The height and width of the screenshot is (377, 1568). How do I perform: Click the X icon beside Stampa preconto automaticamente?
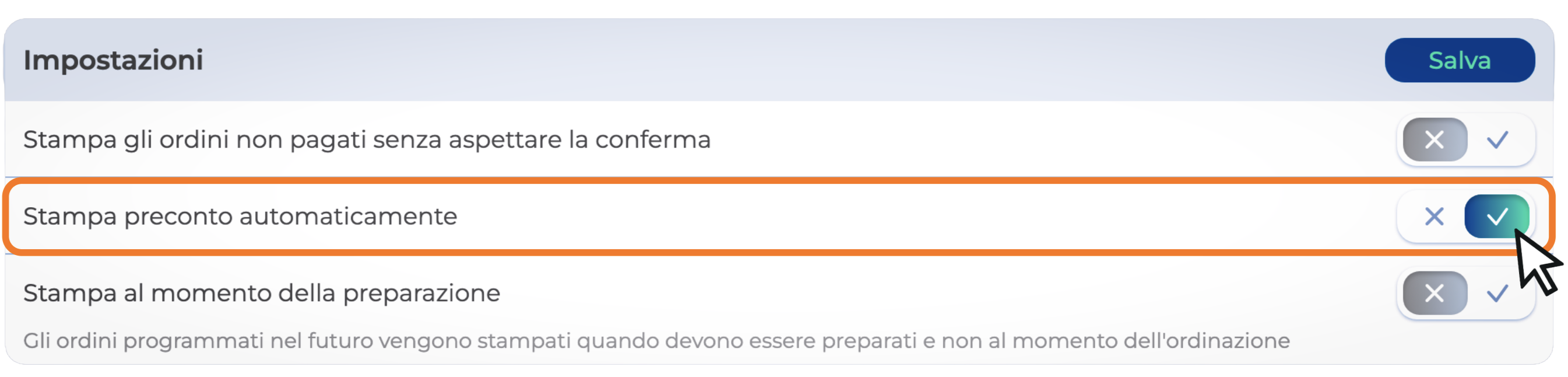[x=1434, y=216]
